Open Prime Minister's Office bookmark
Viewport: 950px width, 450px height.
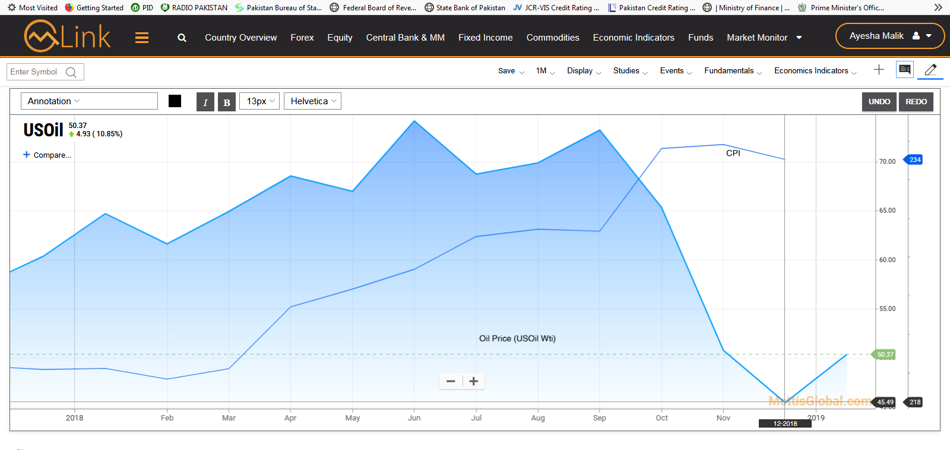click(840, 8)
